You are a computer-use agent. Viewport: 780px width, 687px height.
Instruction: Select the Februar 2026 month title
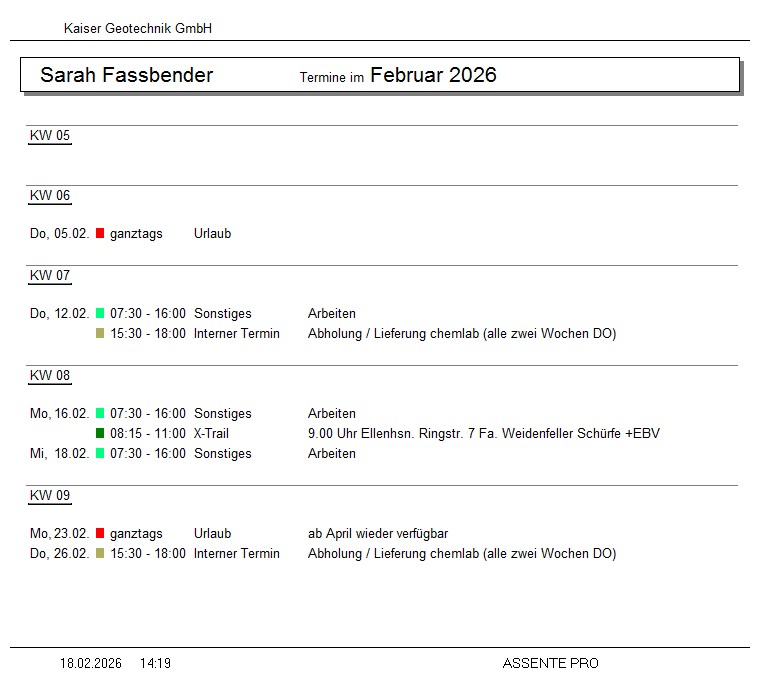(x=433, y=75)
